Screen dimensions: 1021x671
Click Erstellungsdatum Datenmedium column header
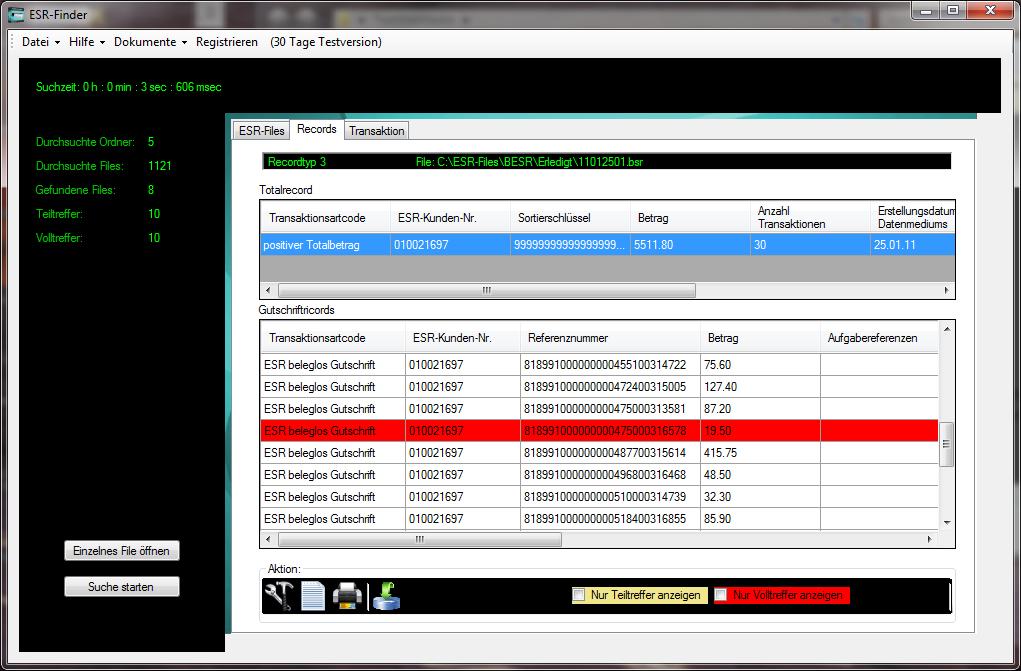coord(912,218)
